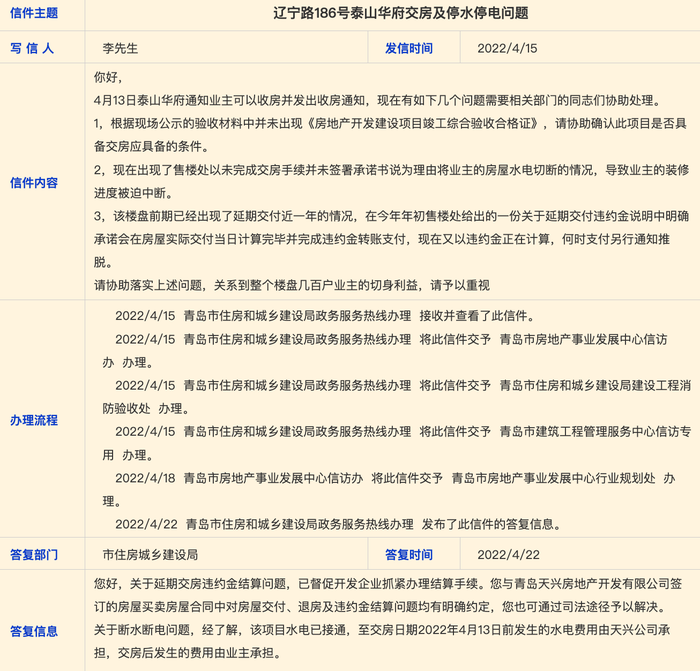
Task: Click the paragraph starting 4月13日泰山华府通知业主
Action: [x=378, y=100]
